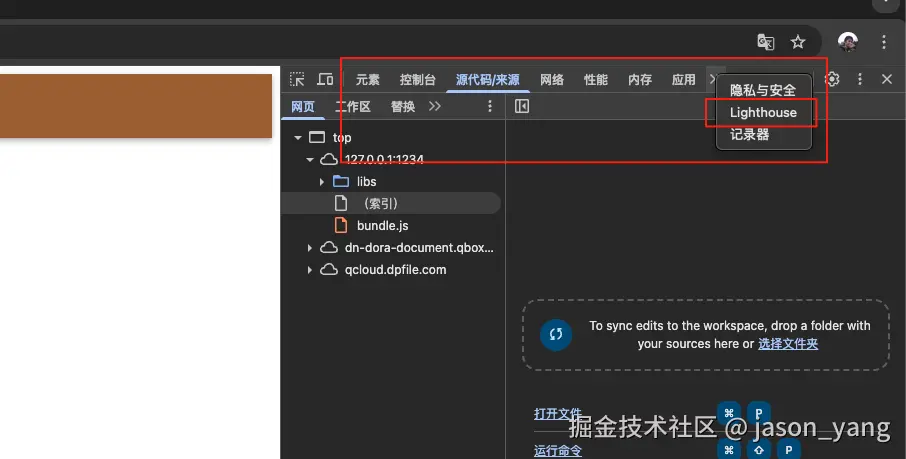Click the workspace sync round icon
The width and height of the screenshot is (906, 459).
(x=556, y=334)
